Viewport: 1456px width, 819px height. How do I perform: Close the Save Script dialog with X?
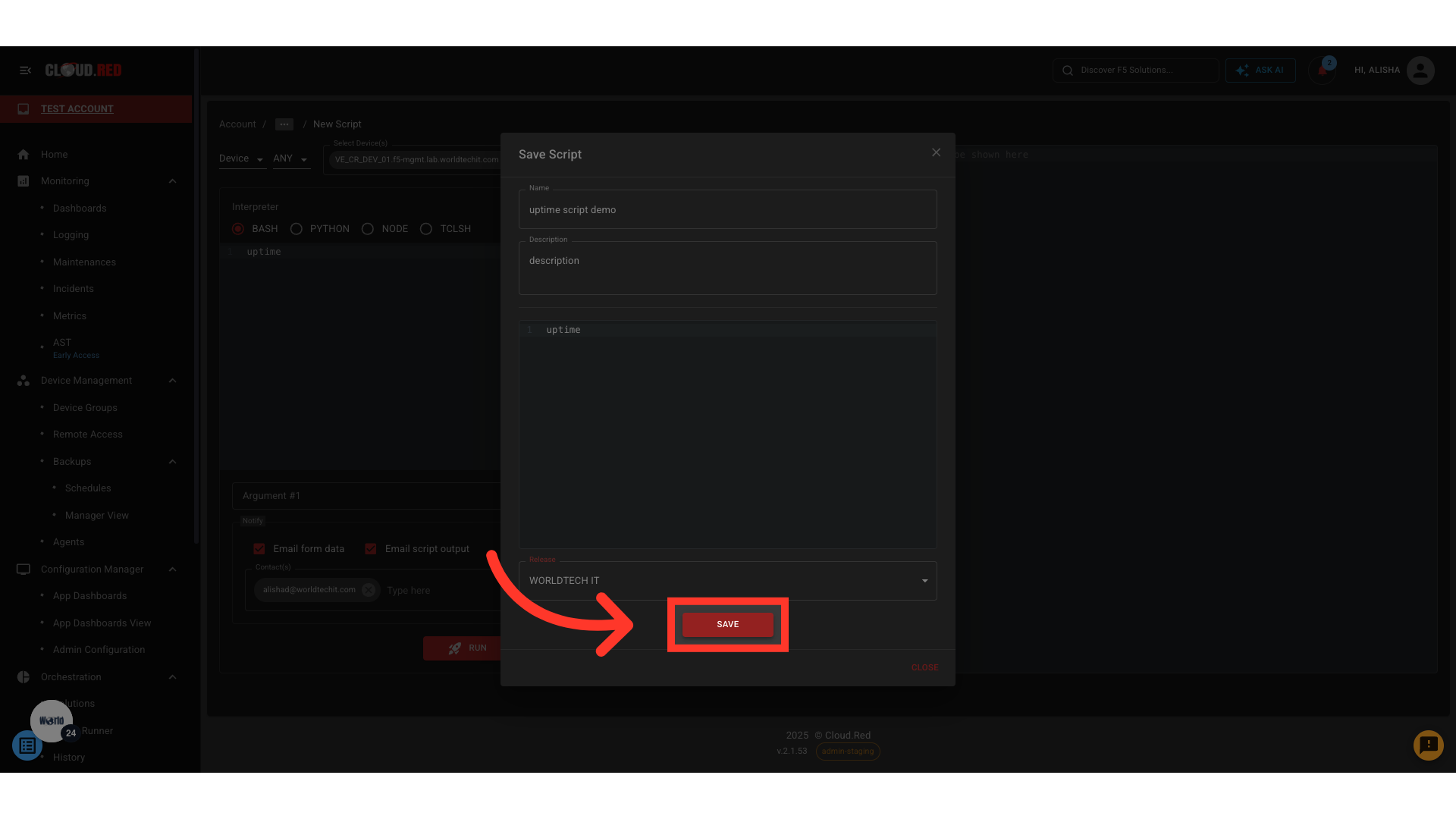(x=936, y=153)
